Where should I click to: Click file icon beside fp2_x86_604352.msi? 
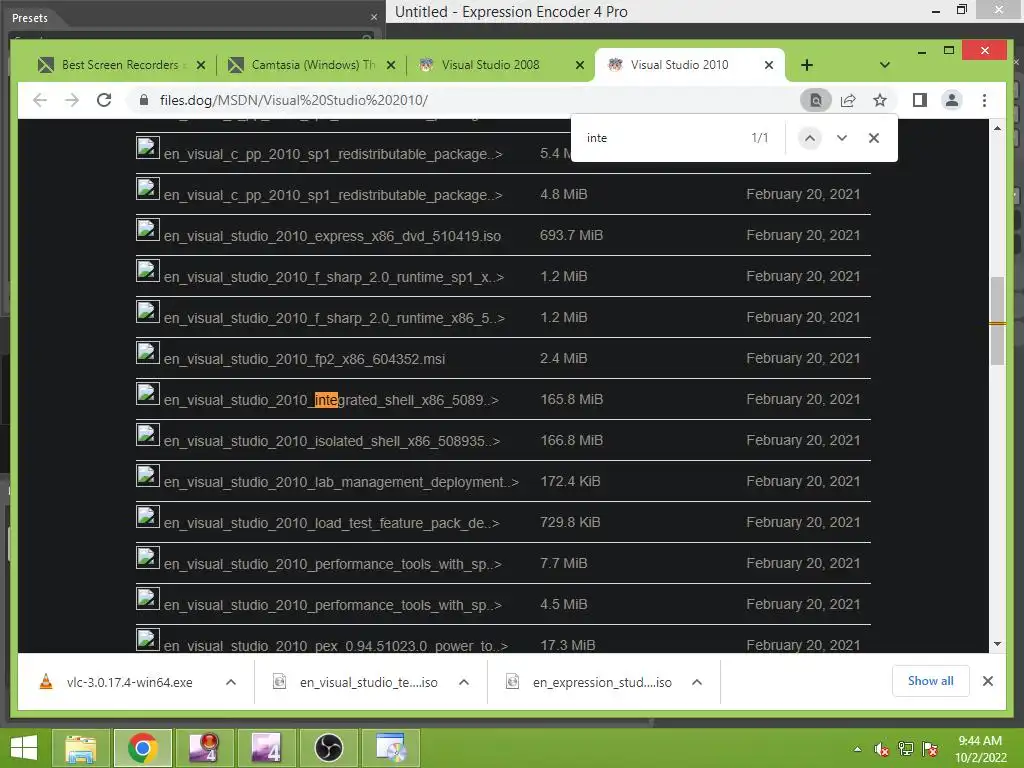(x=148, y=353)
